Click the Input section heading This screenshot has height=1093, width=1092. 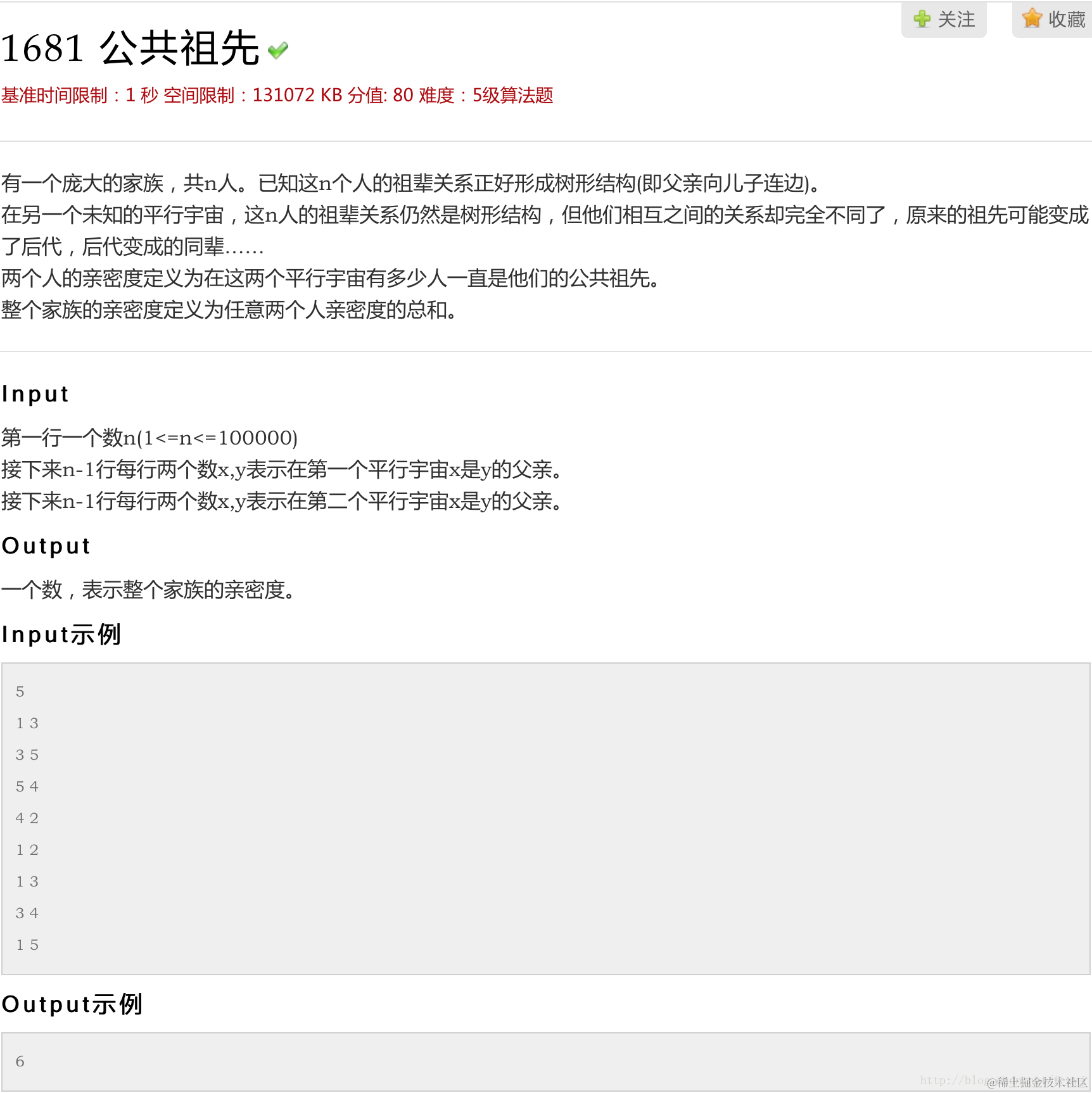pos(35,394)
